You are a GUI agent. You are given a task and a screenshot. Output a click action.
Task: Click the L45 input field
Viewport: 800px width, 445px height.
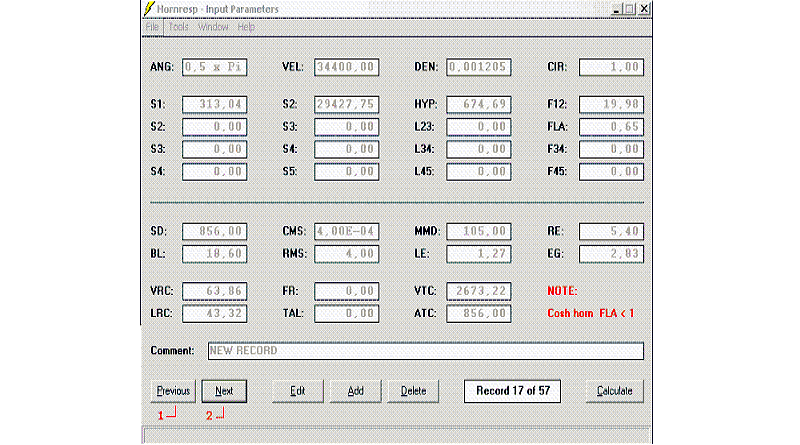tap(479, 171)
